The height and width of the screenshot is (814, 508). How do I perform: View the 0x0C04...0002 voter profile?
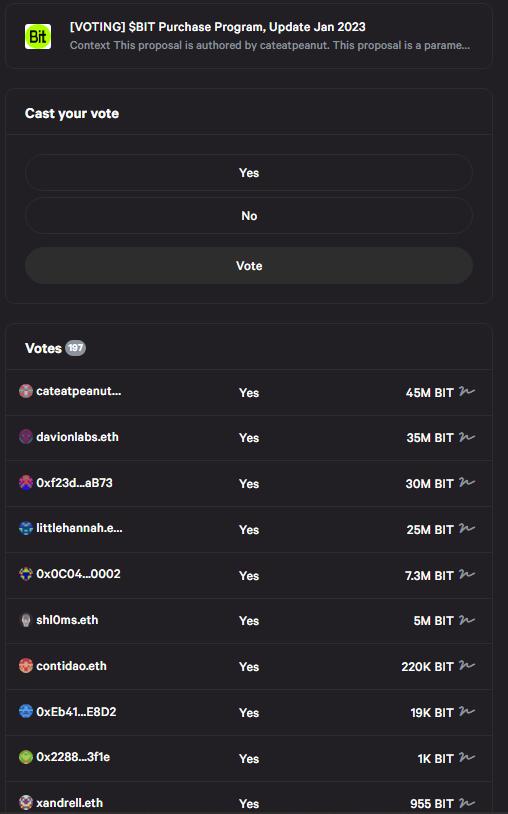(x=78, y=574)
